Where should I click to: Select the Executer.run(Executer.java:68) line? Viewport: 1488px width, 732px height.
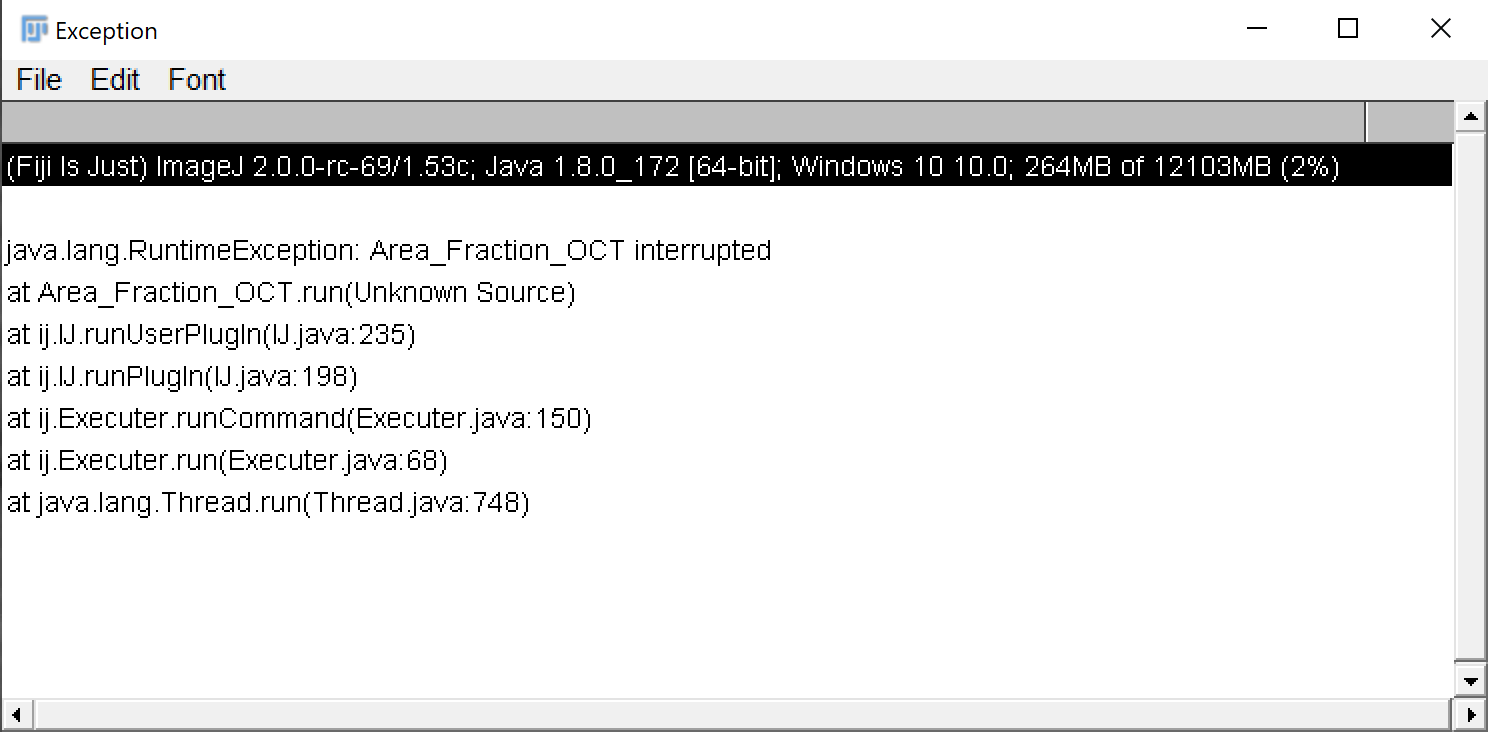226,460
